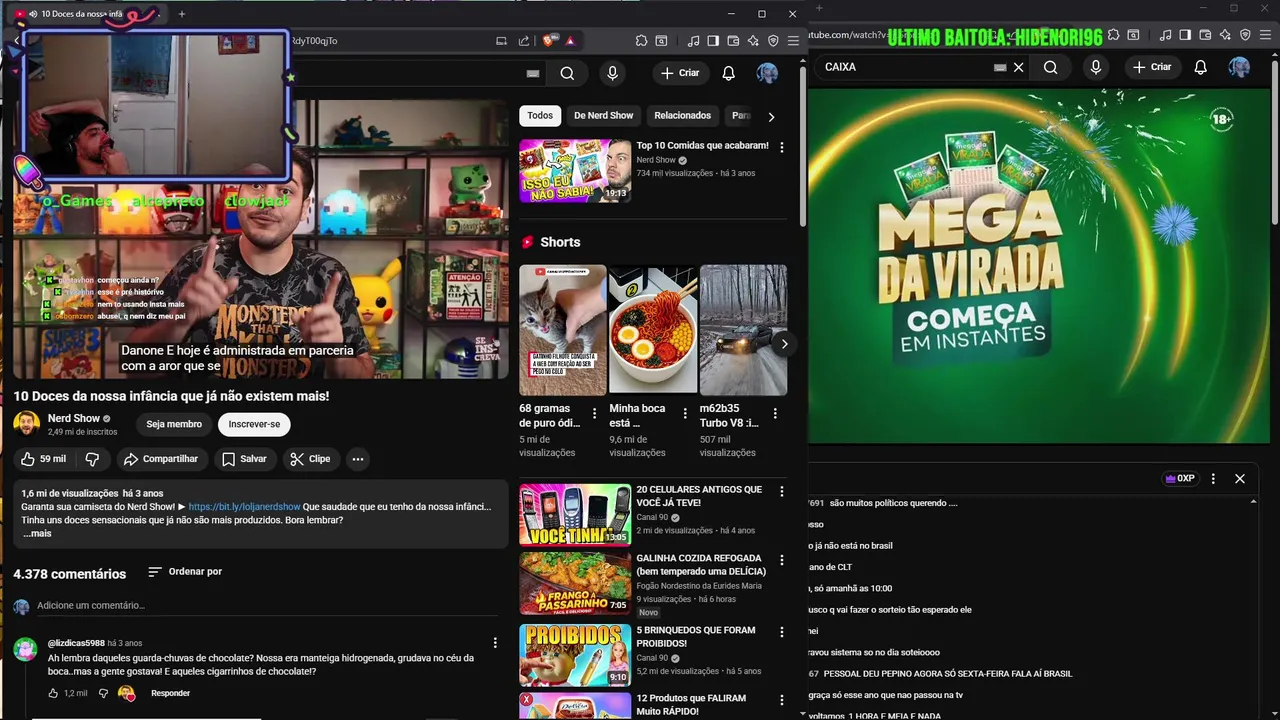Open the bit.ly/loljanerdshow link

[x=244, y=507]
